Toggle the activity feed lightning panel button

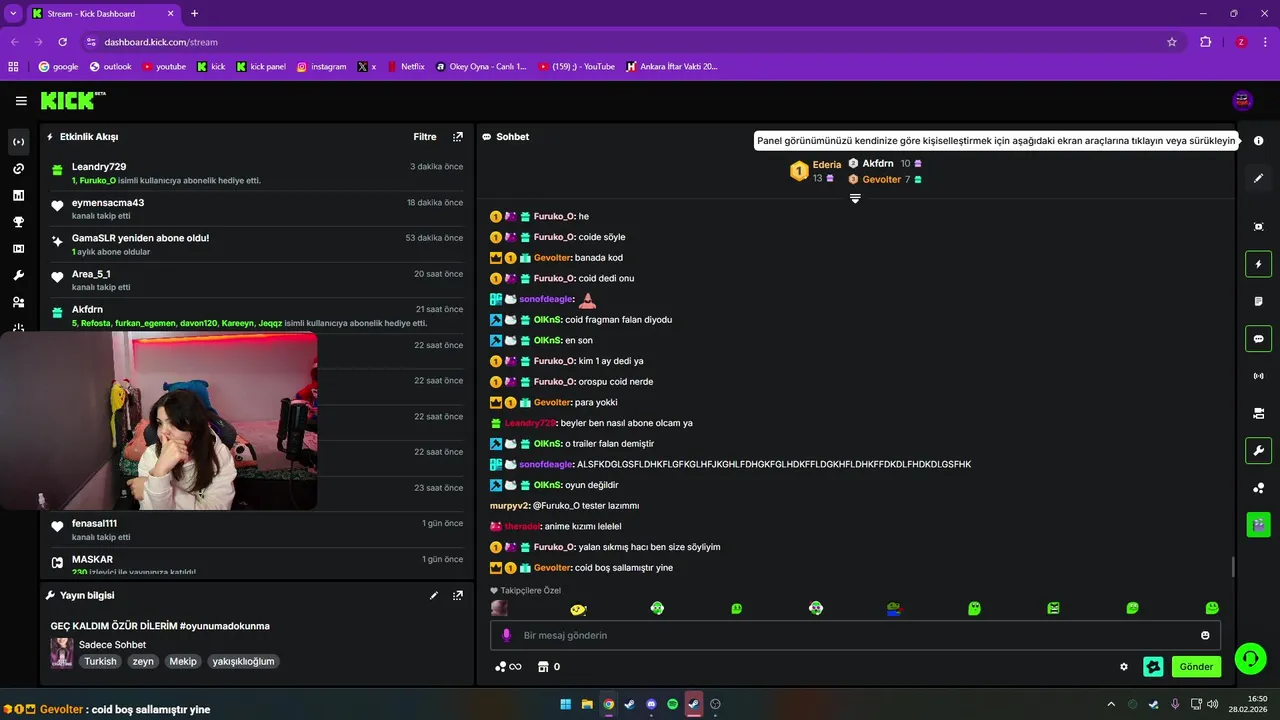pyautogui.click(x=1258, y=264)
